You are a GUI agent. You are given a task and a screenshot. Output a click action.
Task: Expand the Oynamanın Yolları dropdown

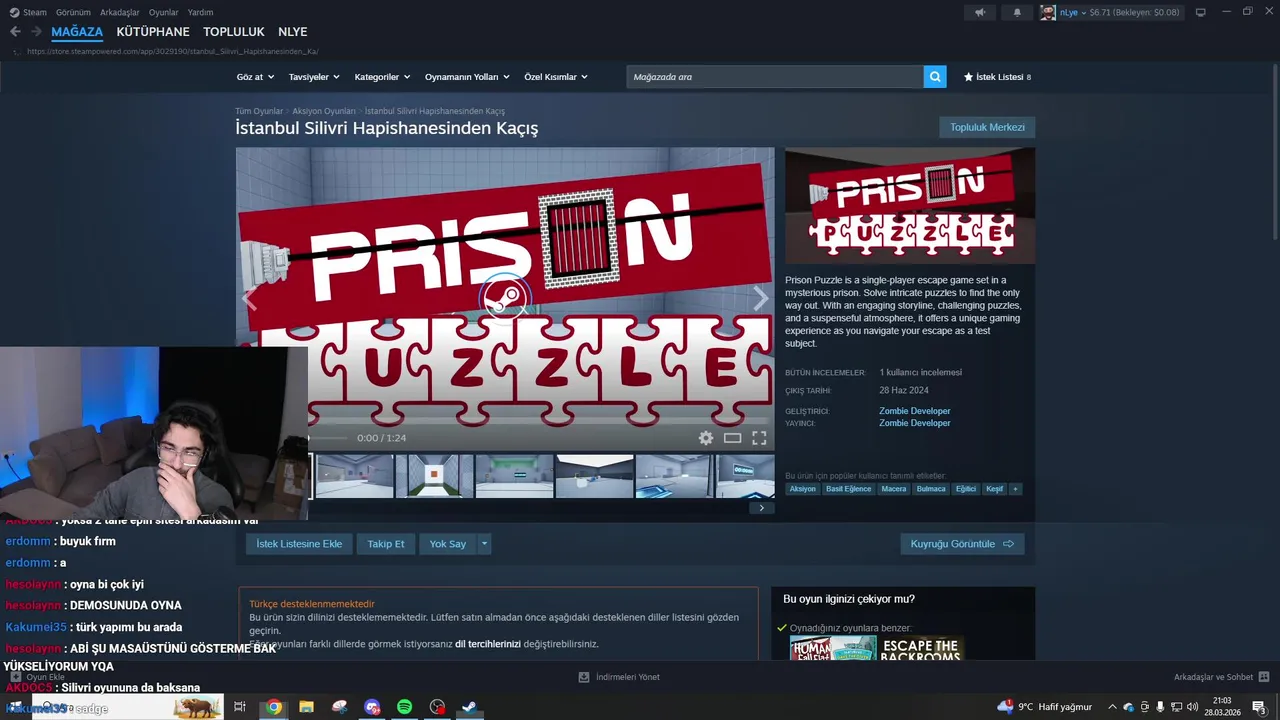(x=467, y=77)
